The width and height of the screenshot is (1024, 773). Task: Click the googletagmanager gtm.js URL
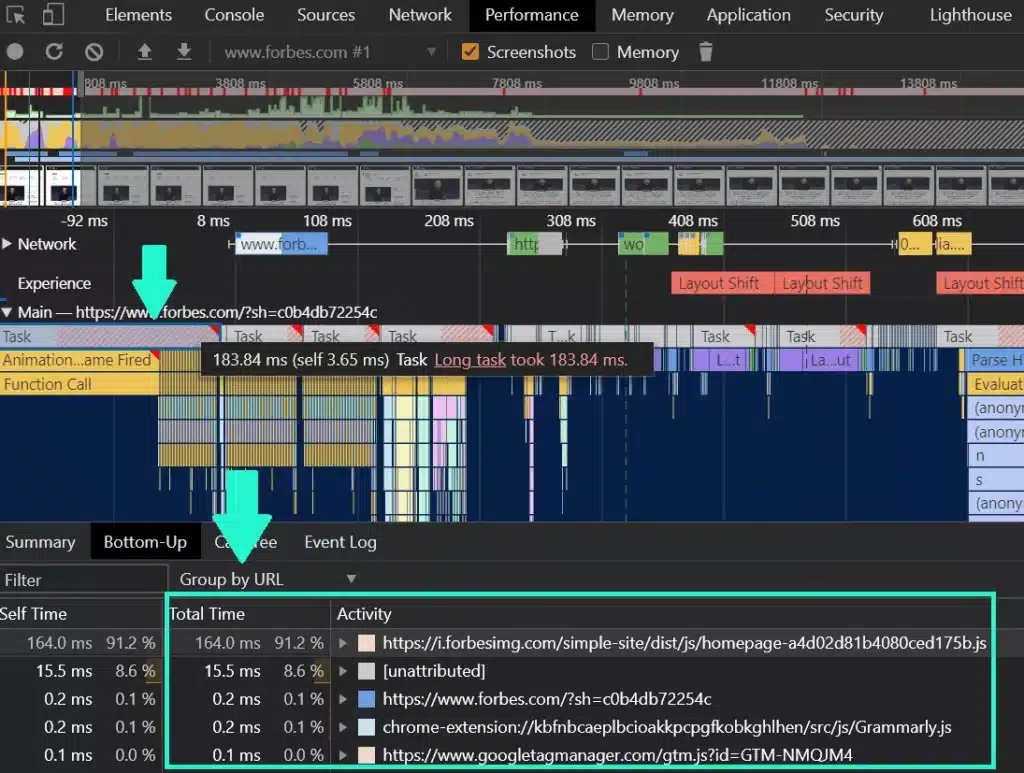[x=617, y=755]
